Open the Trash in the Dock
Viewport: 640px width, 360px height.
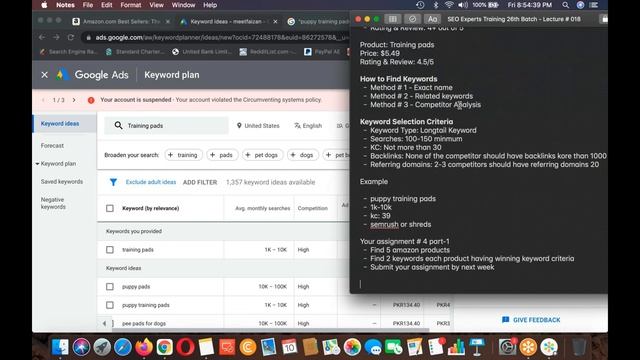[x=579, y=347]
